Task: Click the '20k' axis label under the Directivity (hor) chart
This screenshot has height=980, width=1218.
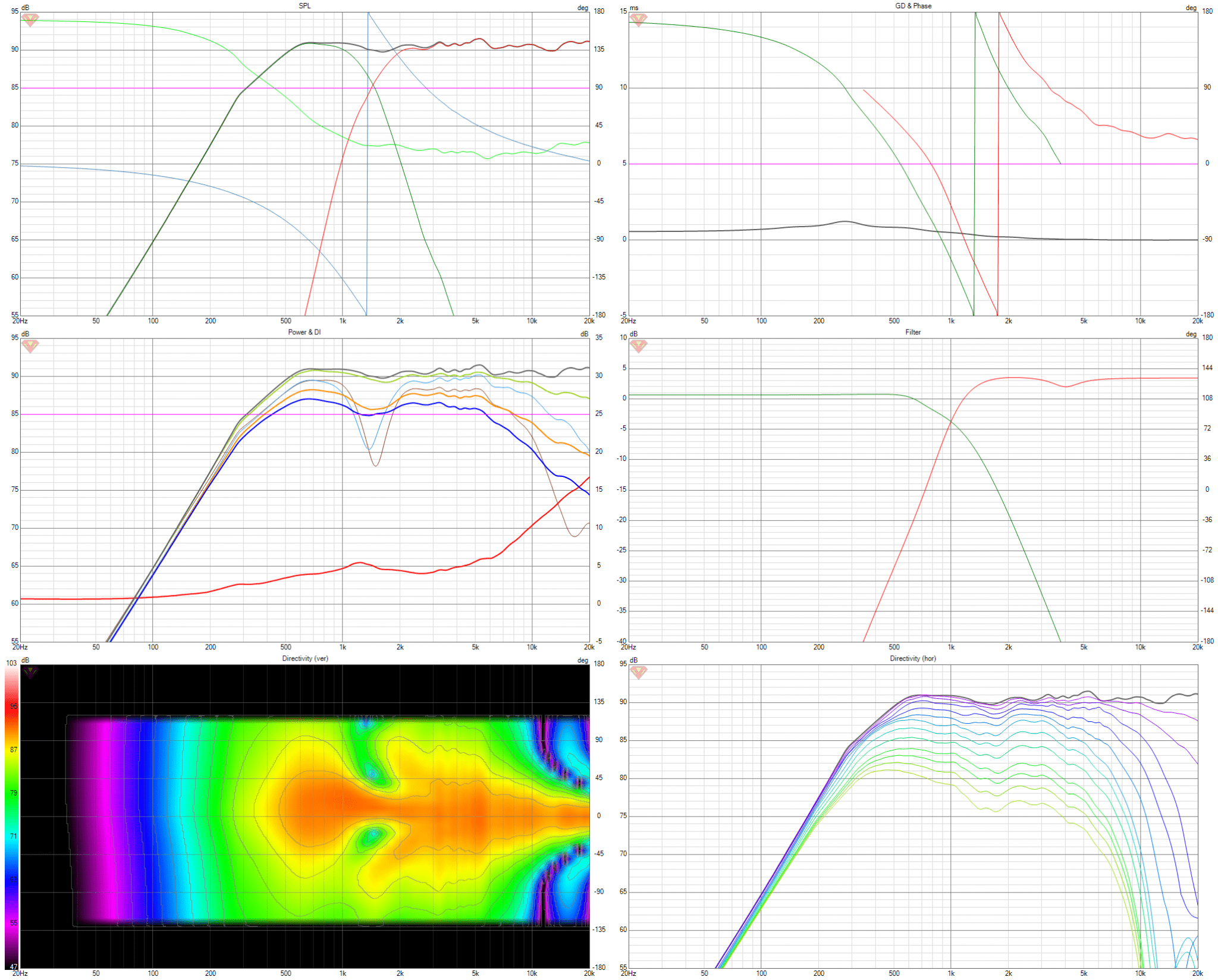Action: tap(1197, 973)
